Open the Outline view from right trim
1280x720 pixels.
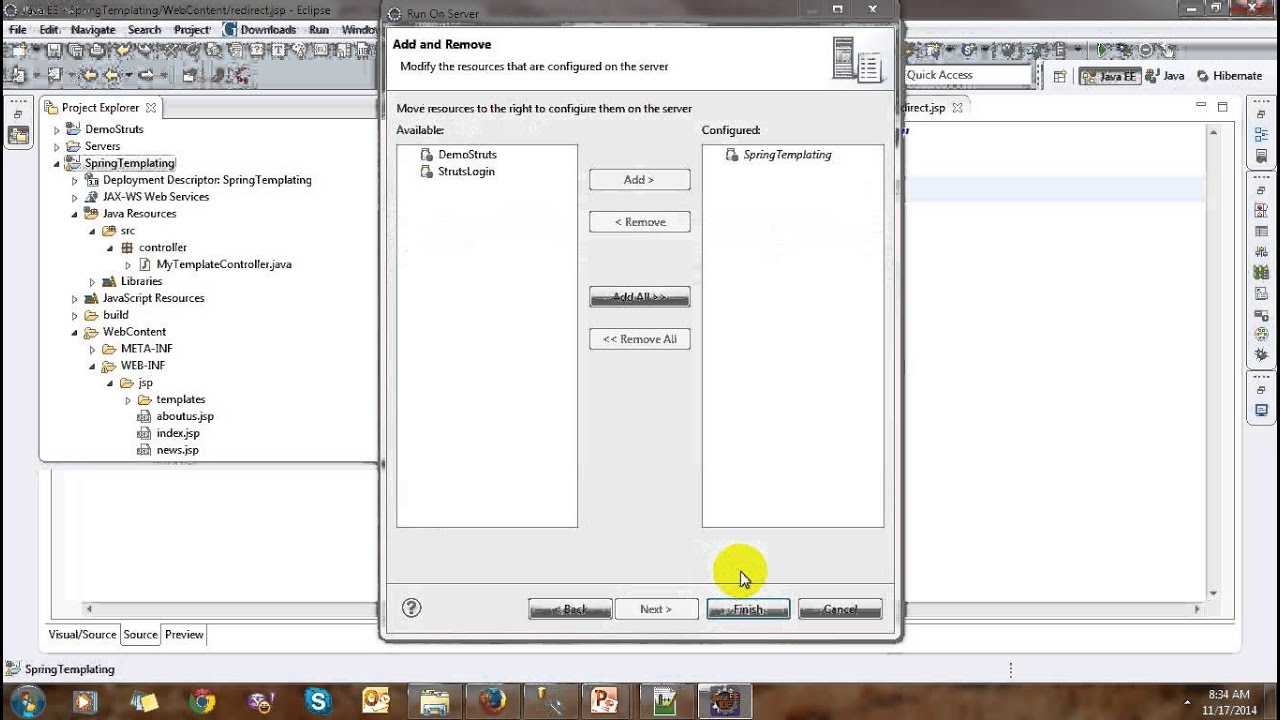click(1261, 134)
